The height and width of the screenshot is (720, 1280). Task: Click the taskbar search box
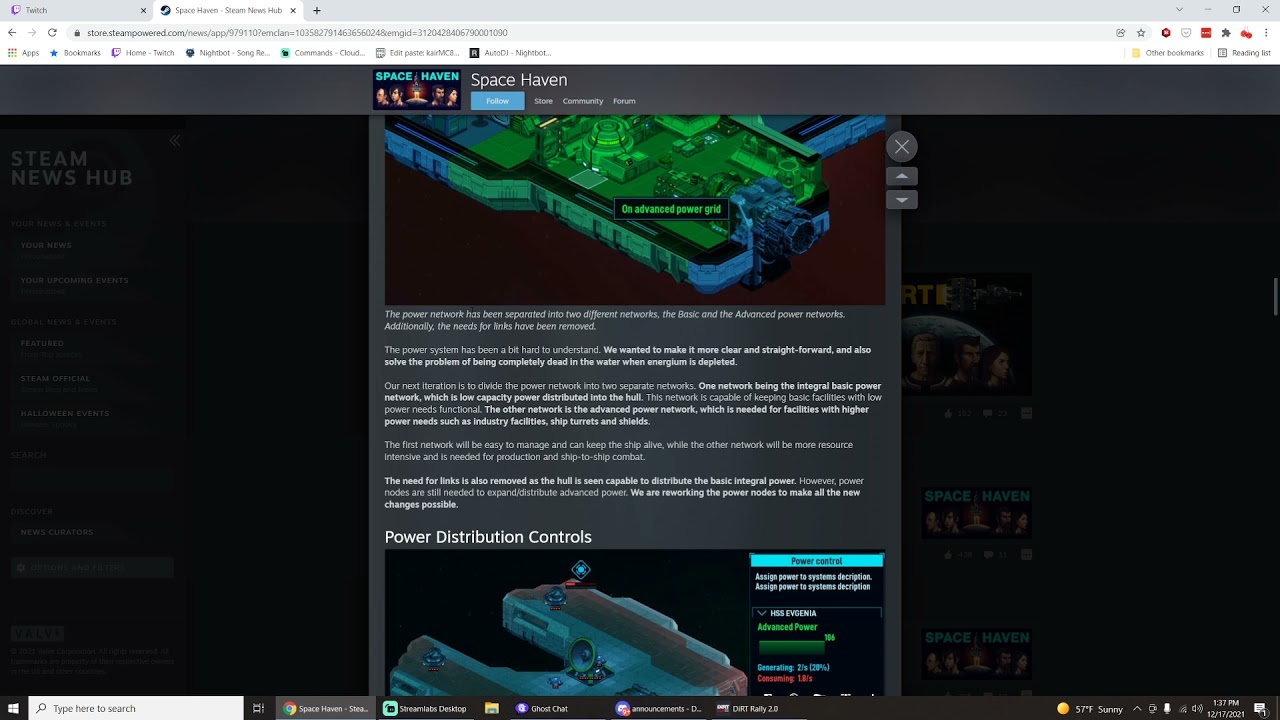pyautogui.click(x=134, y=708)
